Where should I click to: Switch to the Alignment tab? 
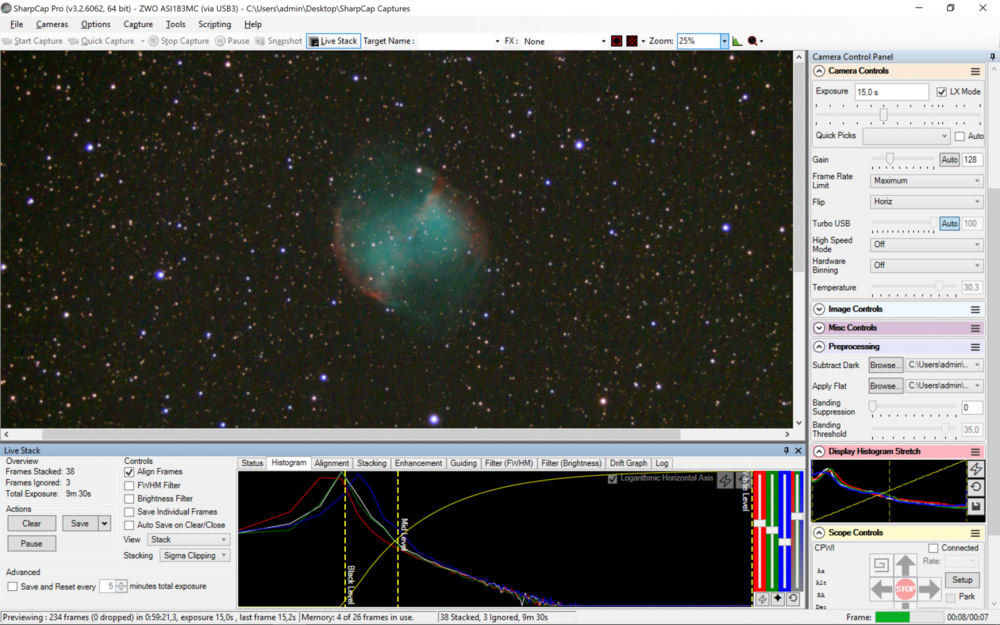331,463
